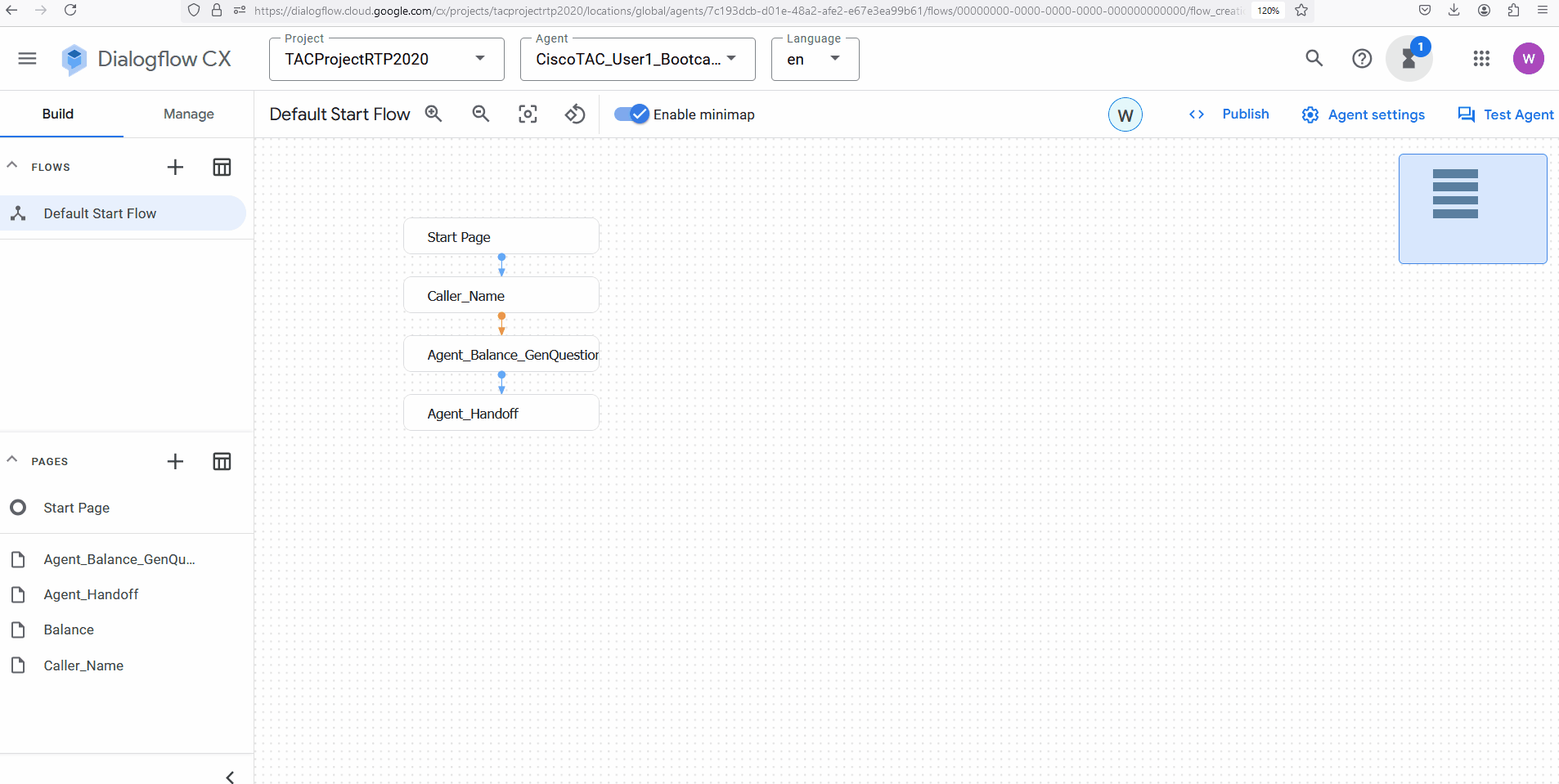Screen dimensions: 1559x784
Task: Open the Language dropdown set to en
Action: [x=815, y=59]
